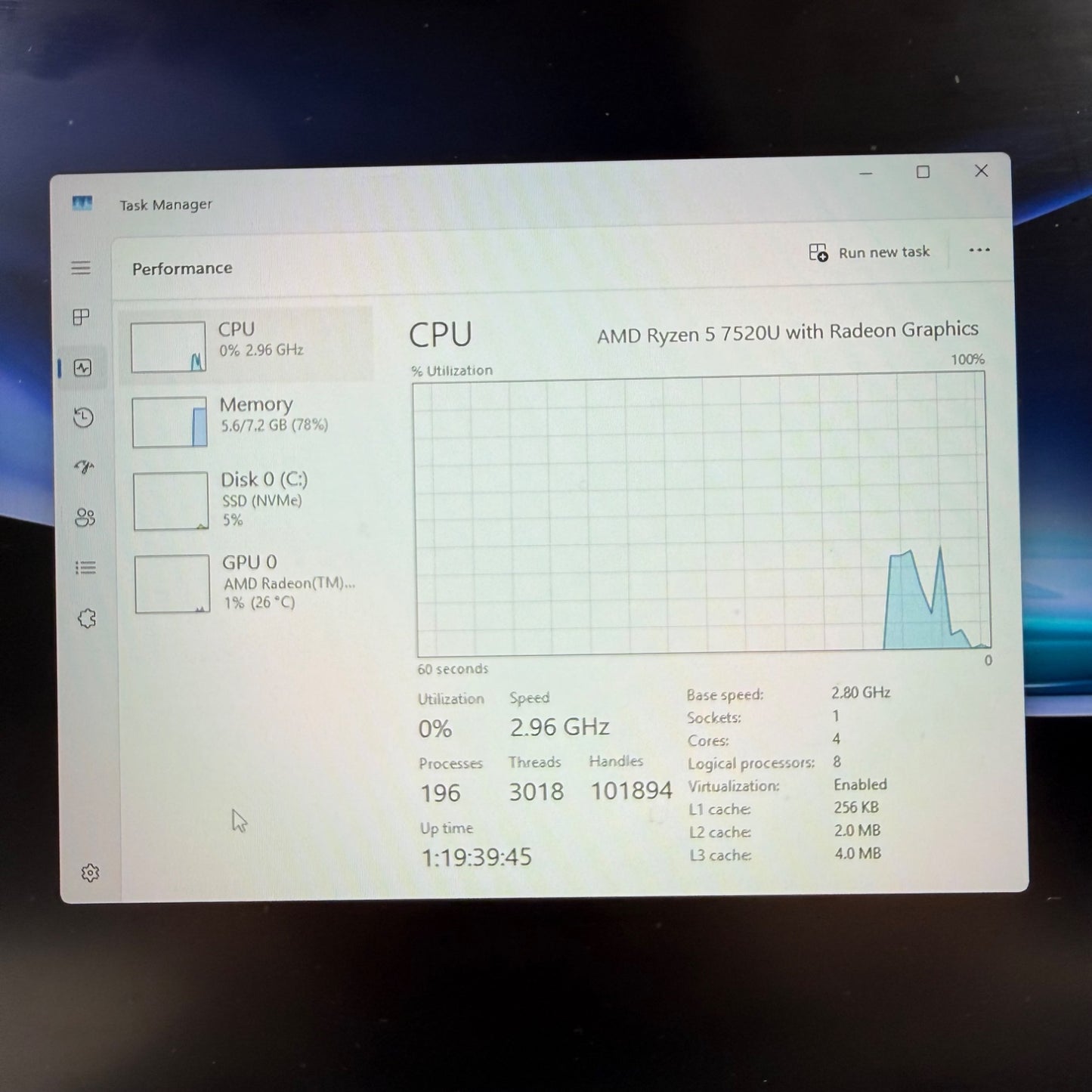Maximize the Task Manager window
Image resolution: width=1092 pixels, height=1092 pixels.
(x=923, y=172)
